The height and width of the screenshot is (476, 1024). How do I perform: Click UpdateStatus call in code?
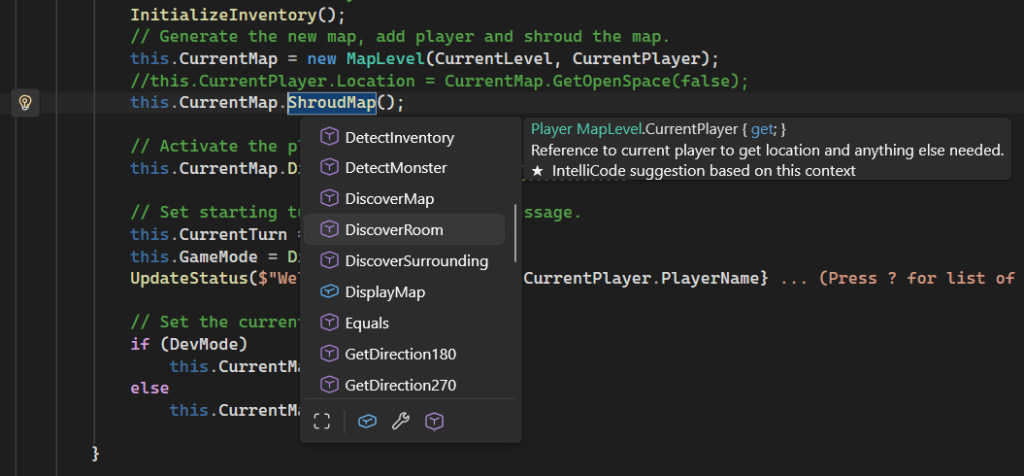(189, 278)
